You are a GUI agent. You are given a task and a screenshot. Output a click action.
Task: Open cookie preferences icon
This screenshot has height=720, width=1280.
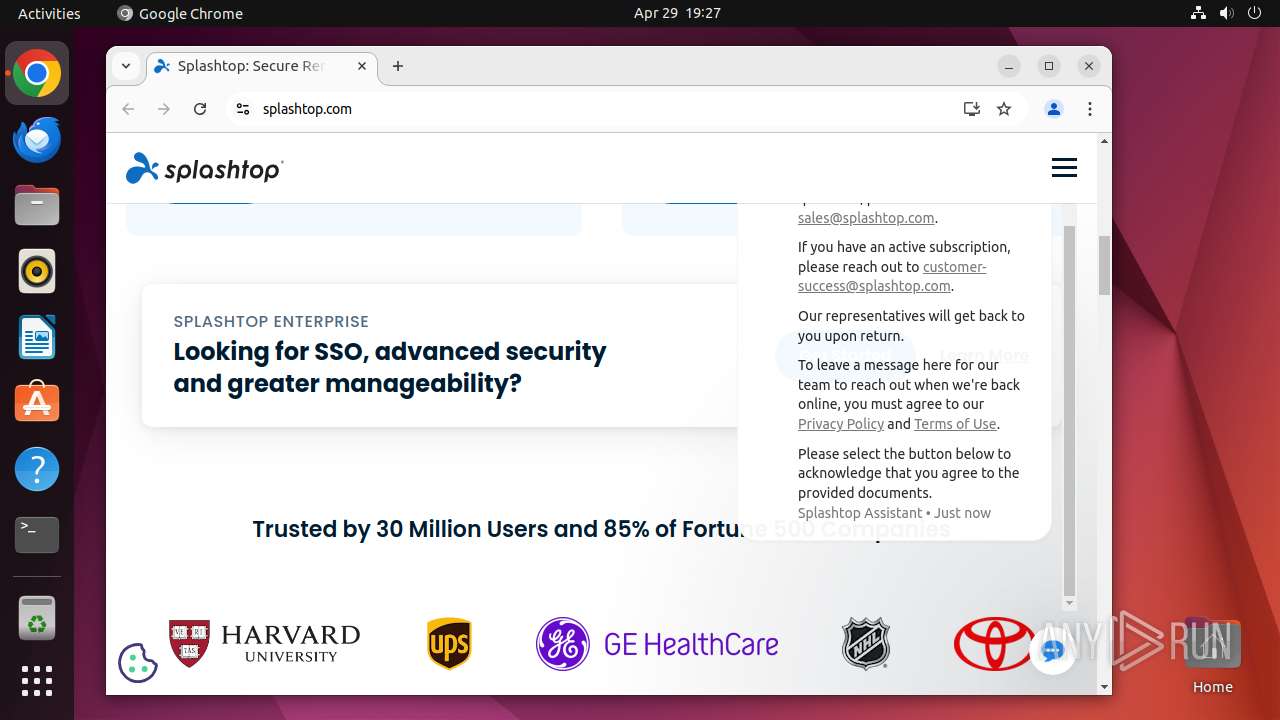click(x=138, y=662)
